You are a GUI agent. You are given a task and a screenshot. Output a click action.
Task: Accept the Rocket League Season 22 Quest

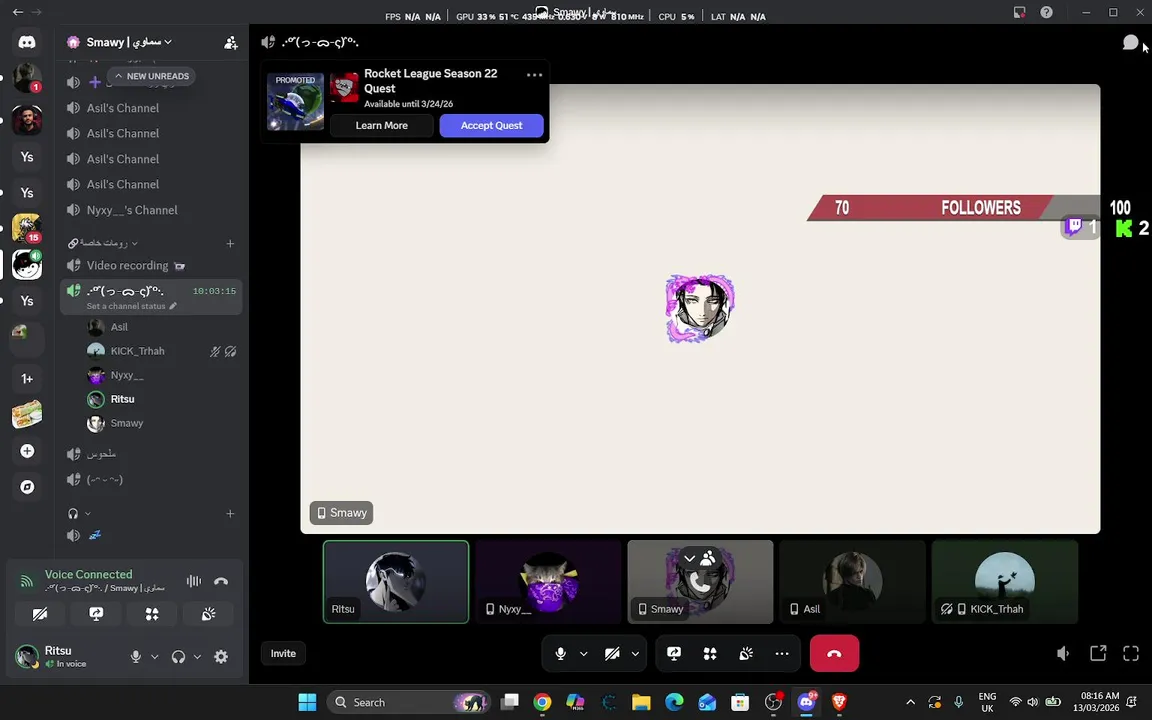coord(492,126)
